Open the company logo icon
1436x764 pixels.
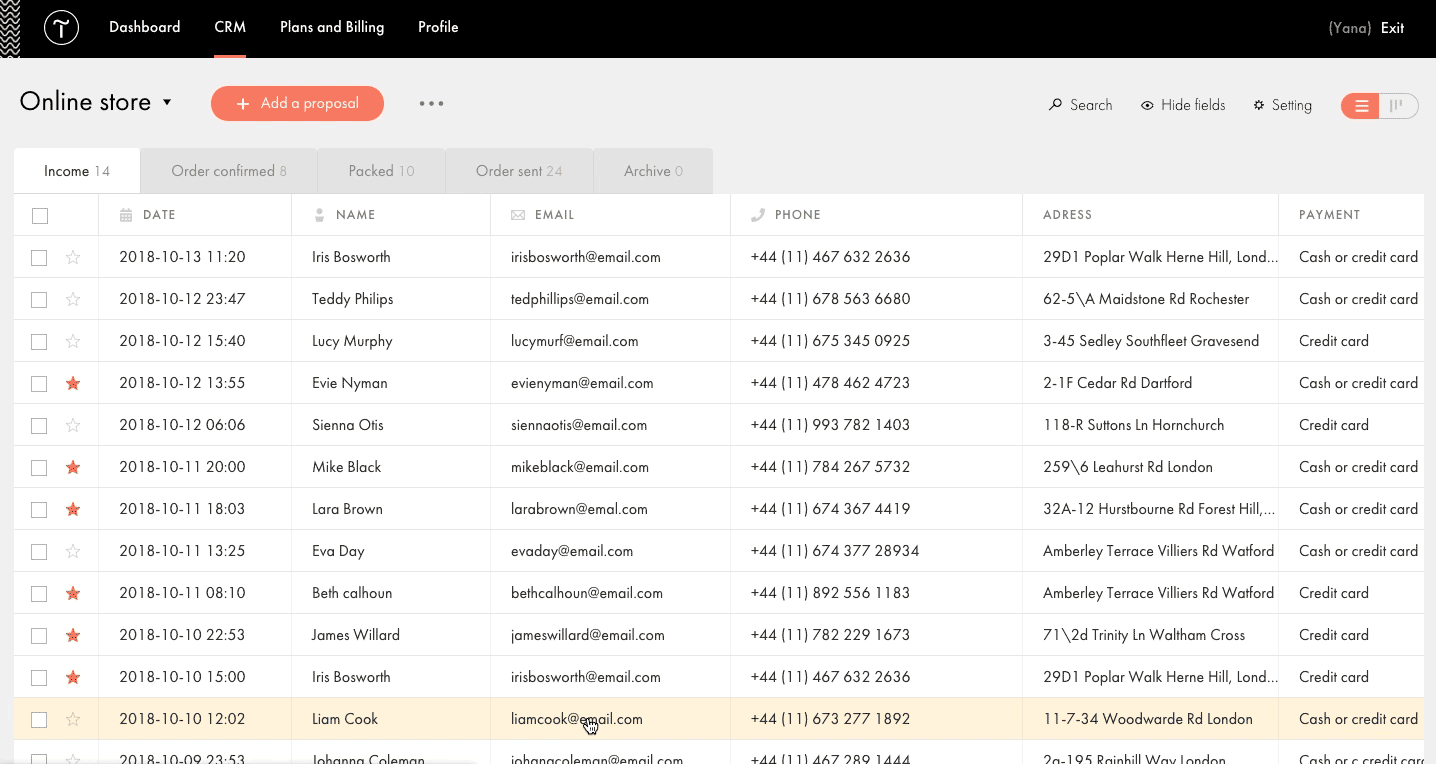(61, 28)
